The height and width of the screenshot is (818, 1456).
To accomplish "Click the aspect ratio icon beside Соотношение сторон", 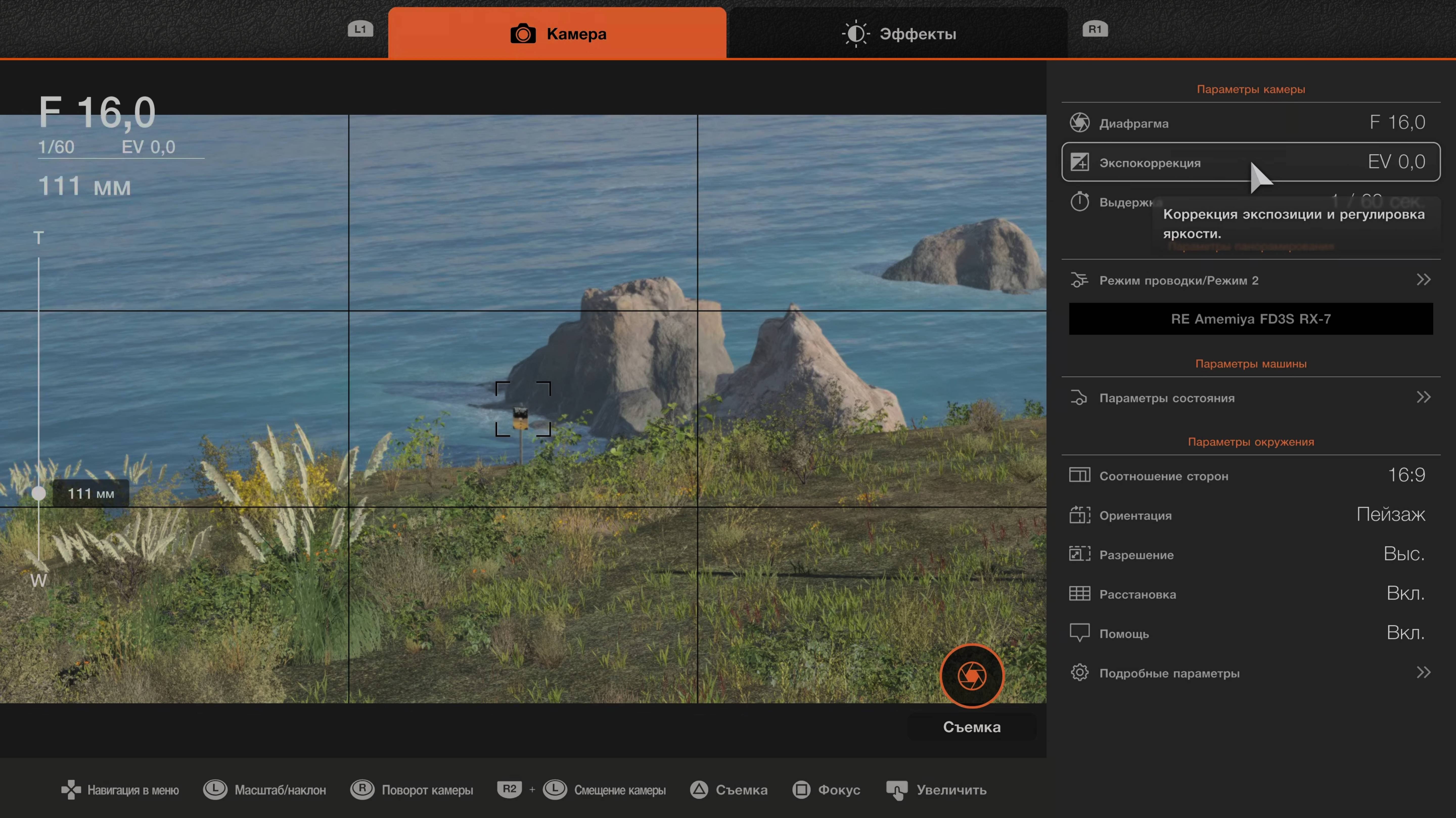I will click(x=1080, y=475).
